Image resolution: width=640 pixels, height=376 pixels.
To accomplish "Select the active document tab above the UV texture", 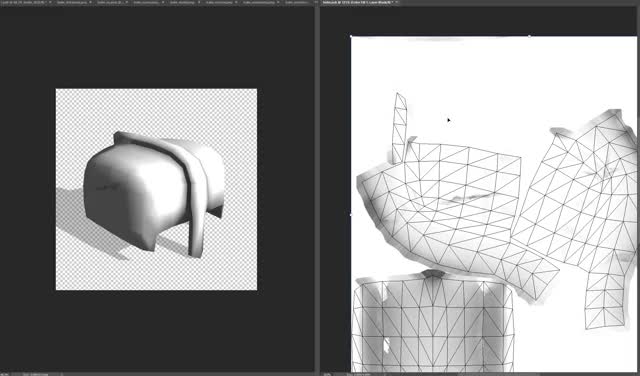I will click(357, 2).
